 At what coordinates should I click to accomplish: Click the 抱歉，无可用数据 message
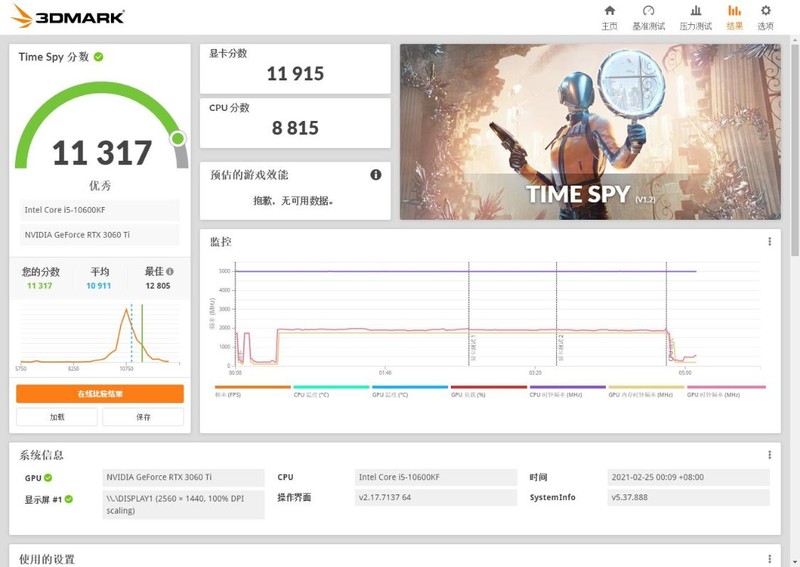click(293, 201)
